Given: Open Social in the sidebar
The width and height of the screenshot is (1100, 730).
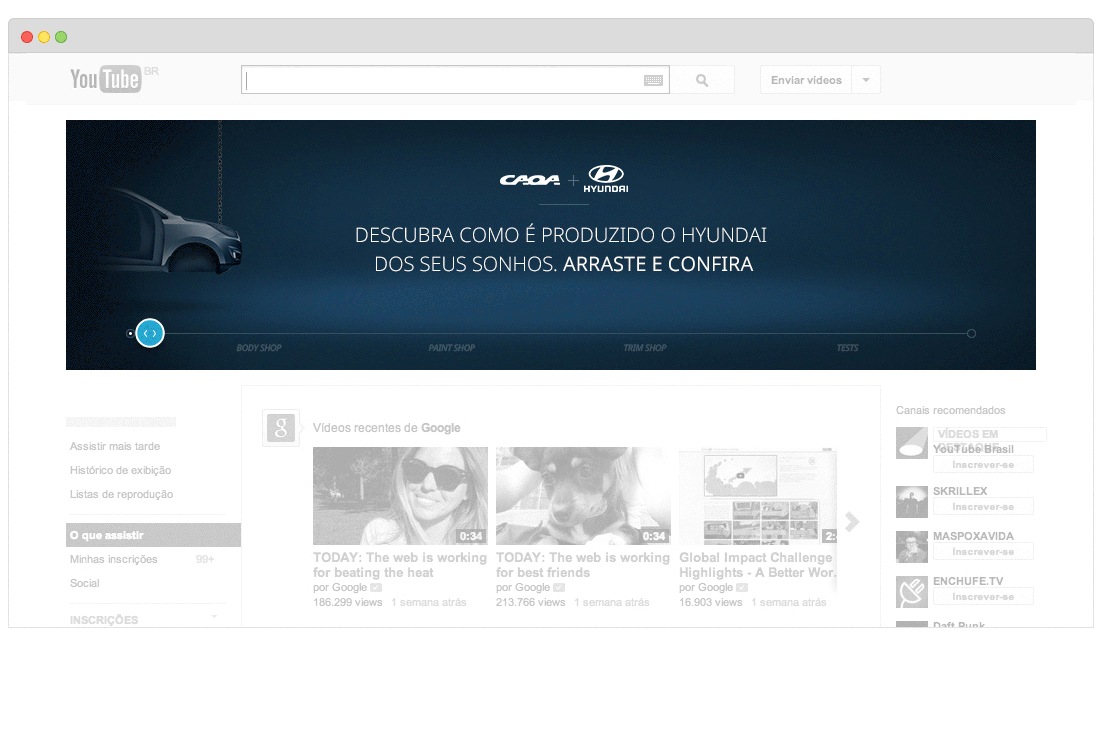Looking at the screenshot, I should tap(85, 583).
